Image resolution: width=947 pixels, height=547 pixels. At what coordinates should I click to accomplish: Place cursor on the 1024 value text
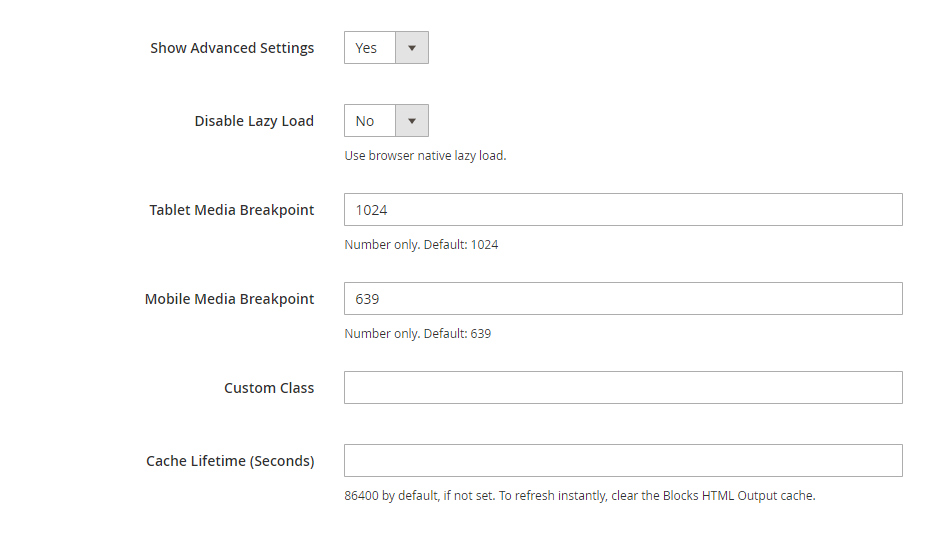coord(371,210)
